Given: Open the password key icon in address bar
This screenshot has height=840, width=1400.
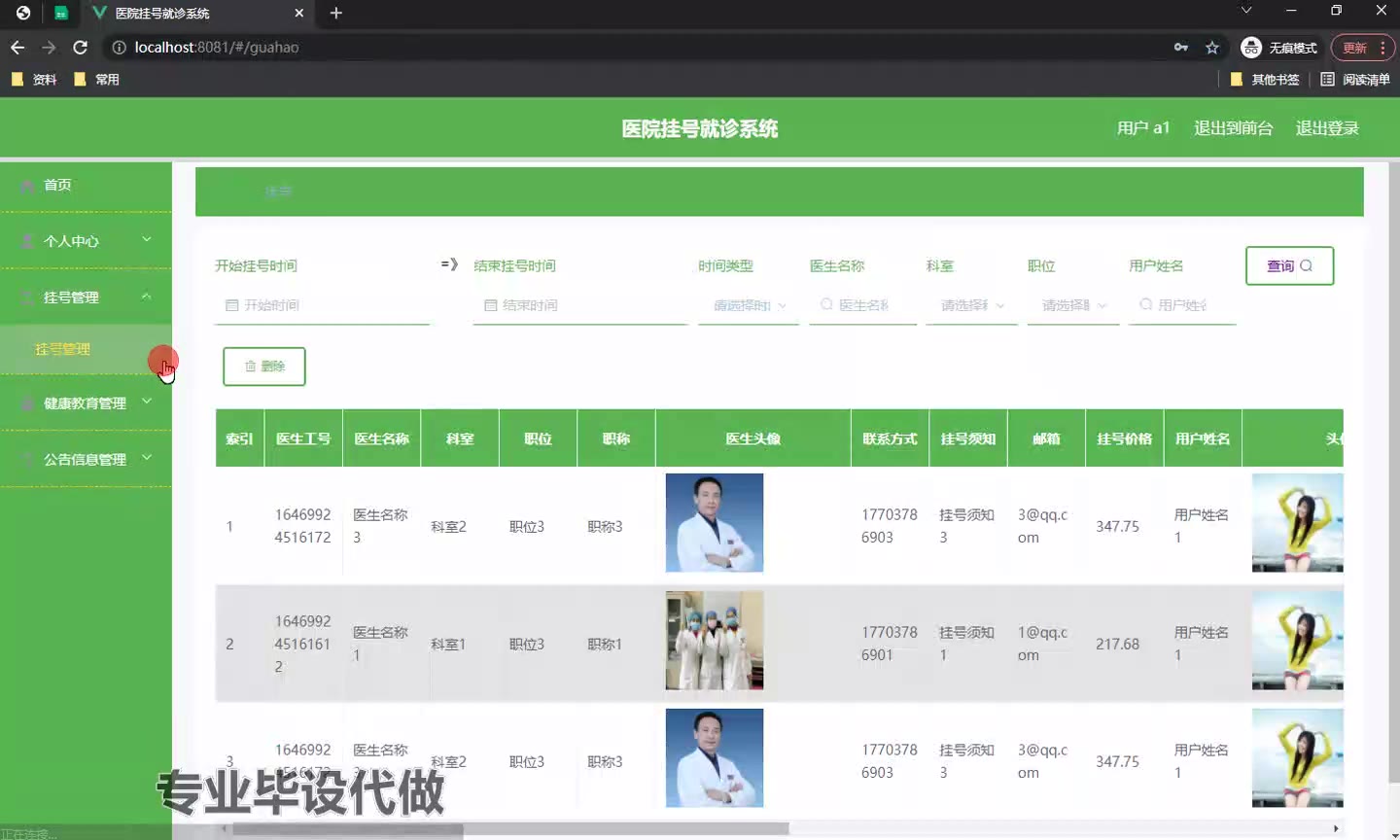Looking at the screenshot, I should point(1181,48).
